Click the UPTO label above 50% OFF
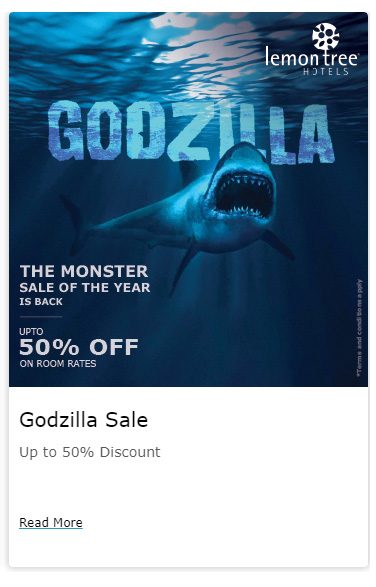Viewport: 376px width, 587px height. 31,332
